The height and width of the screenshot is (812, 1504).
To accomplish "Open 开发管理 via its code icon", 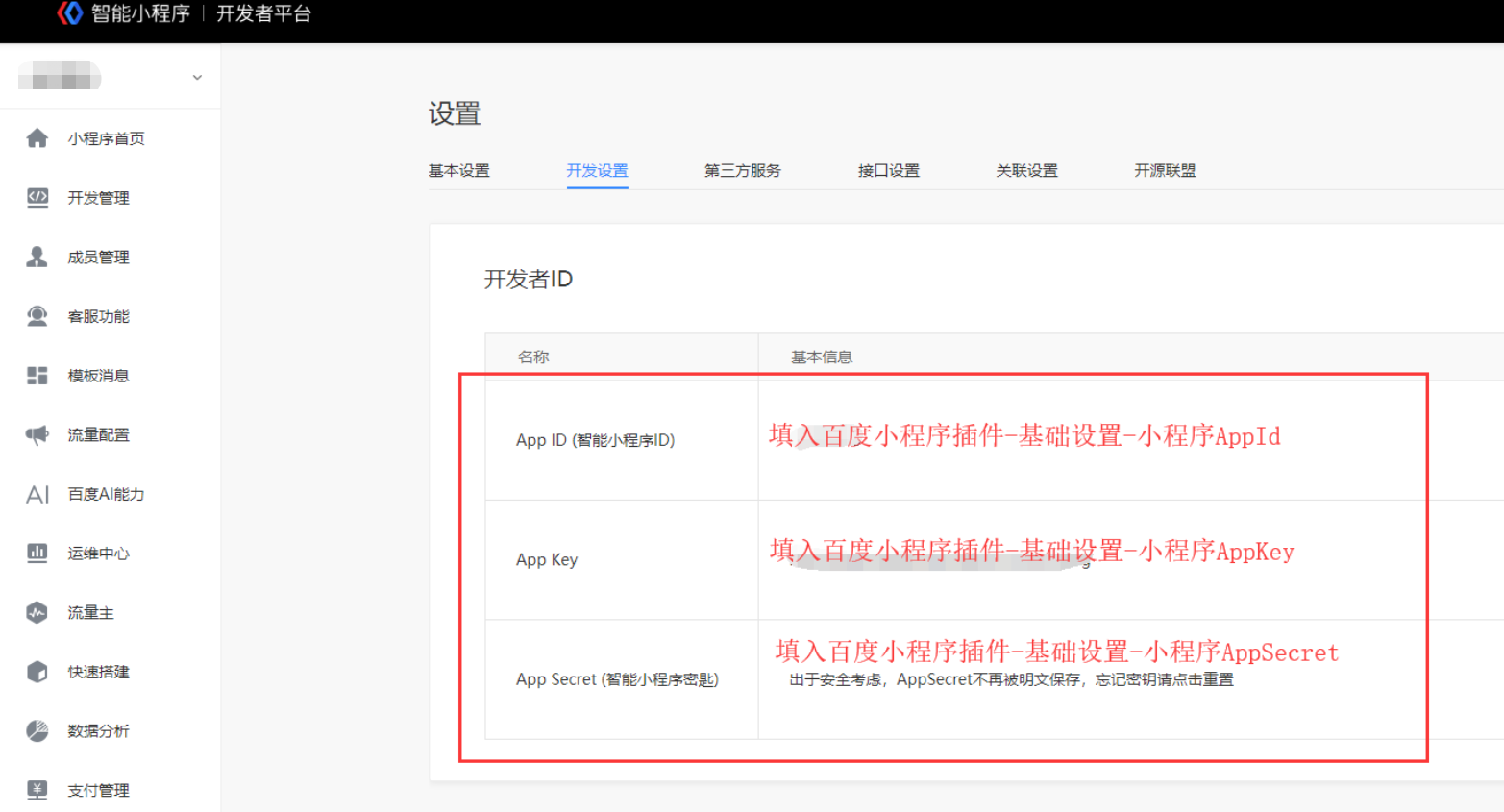I will tap(37, 198).
